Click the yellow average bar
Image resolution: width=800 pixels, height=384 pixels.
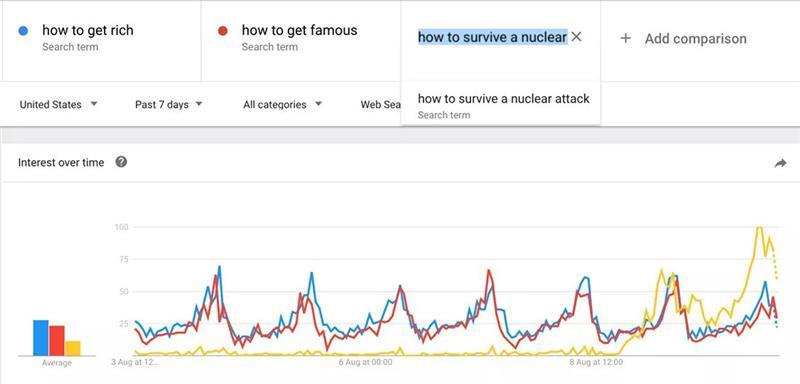(72, 348)
